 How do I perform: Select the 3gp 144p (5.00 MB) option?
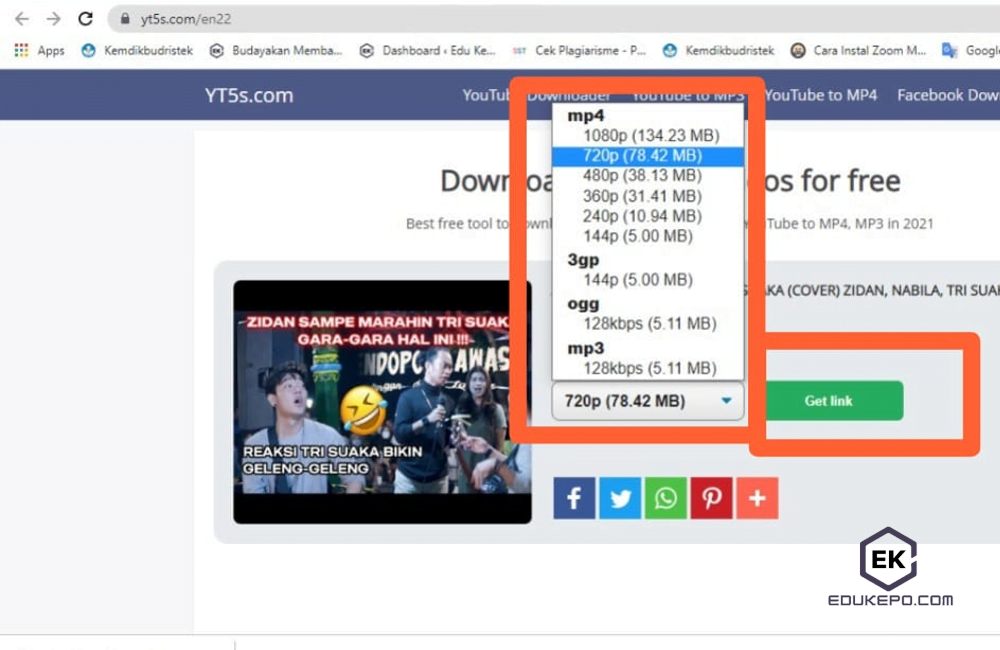tap(637, 280)
